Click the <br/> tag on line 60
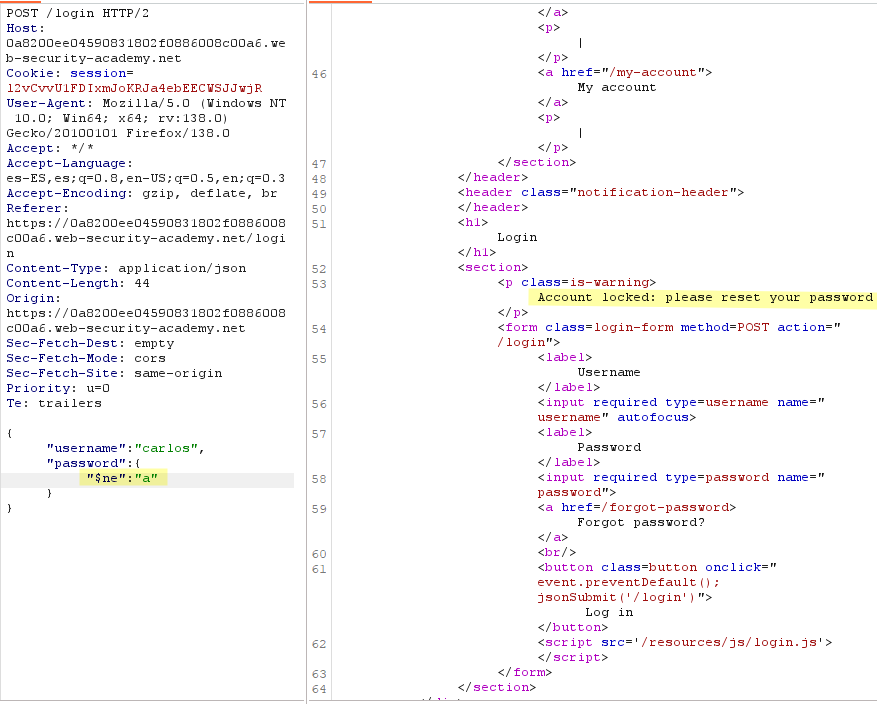 pyautogui.click(x=557, y=552)
